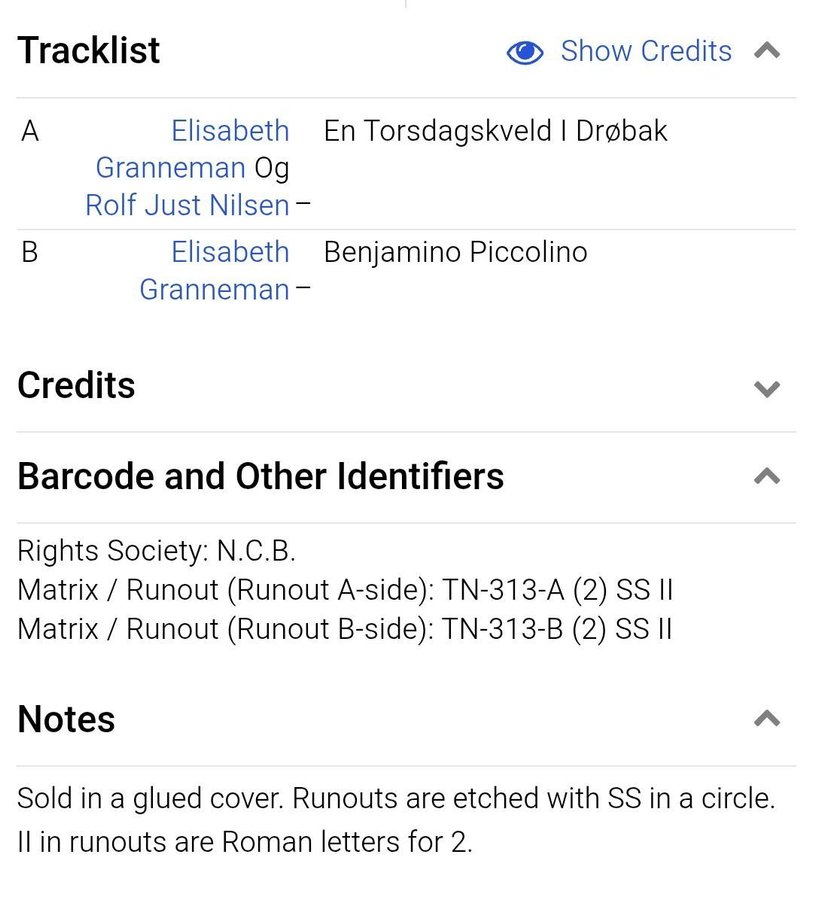Click the track position letter A

click(30, 131)
